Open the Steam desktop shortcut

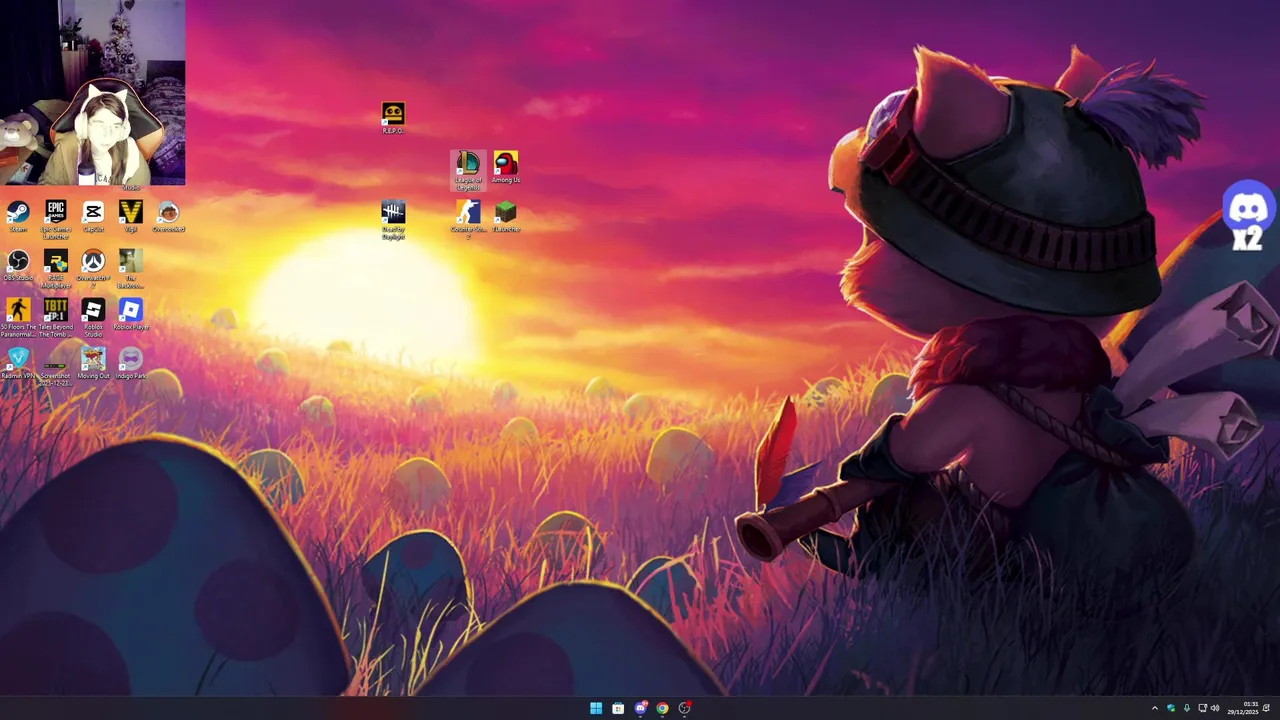click(18, 216)
